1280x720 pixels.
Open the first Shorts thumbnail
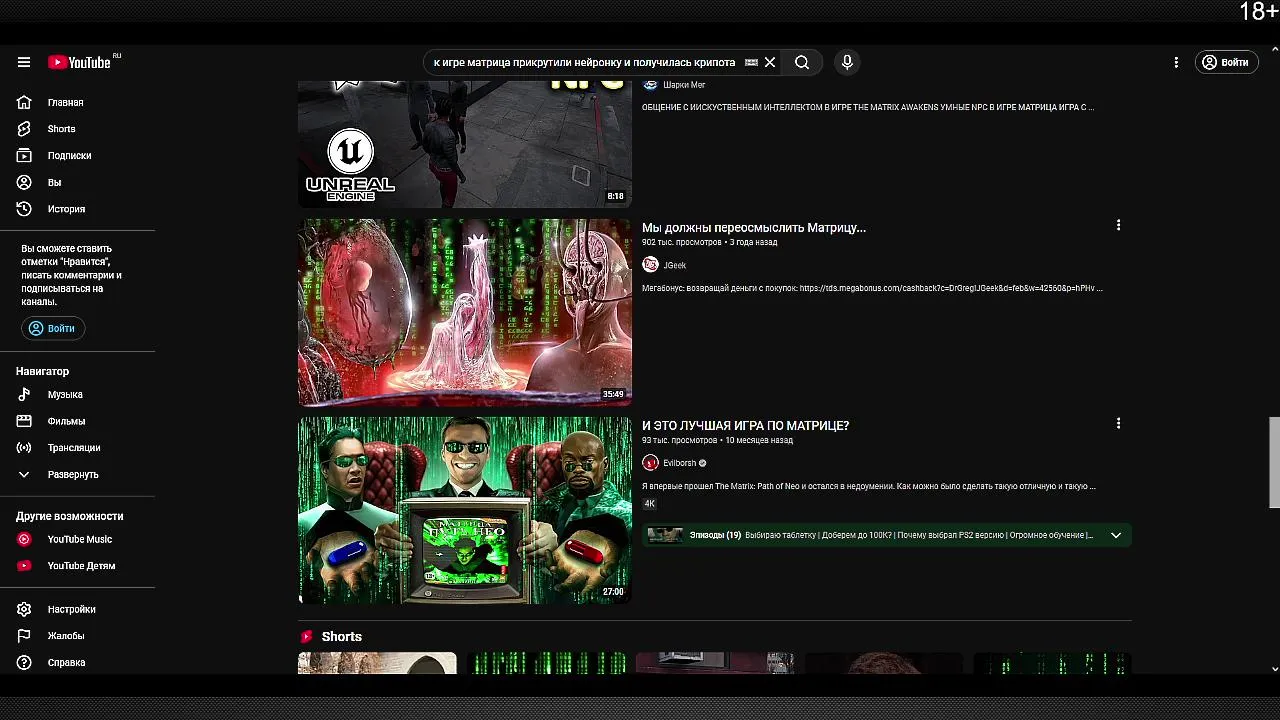pos(377,663)
